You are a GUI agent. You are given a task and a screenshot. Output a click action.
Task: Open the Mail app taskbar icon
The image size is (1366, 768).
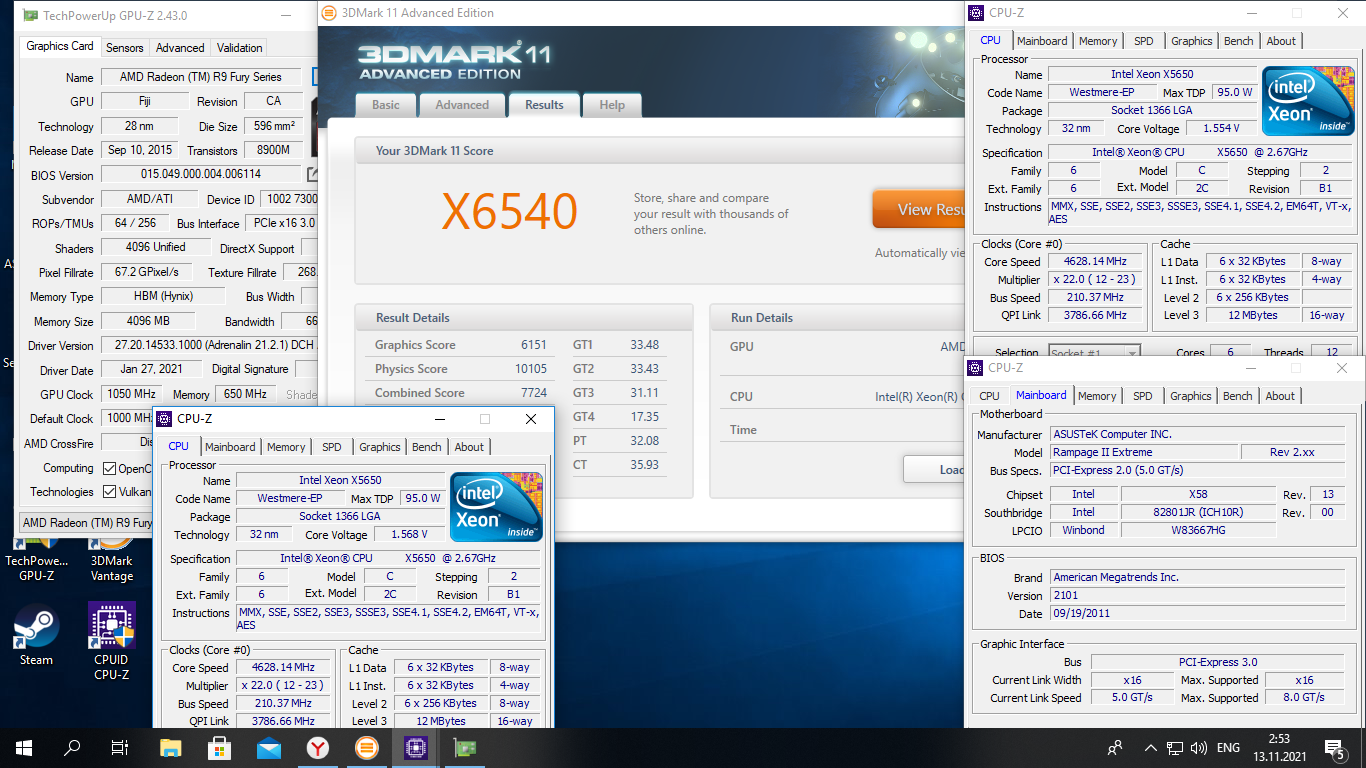[x=269, y=748]
